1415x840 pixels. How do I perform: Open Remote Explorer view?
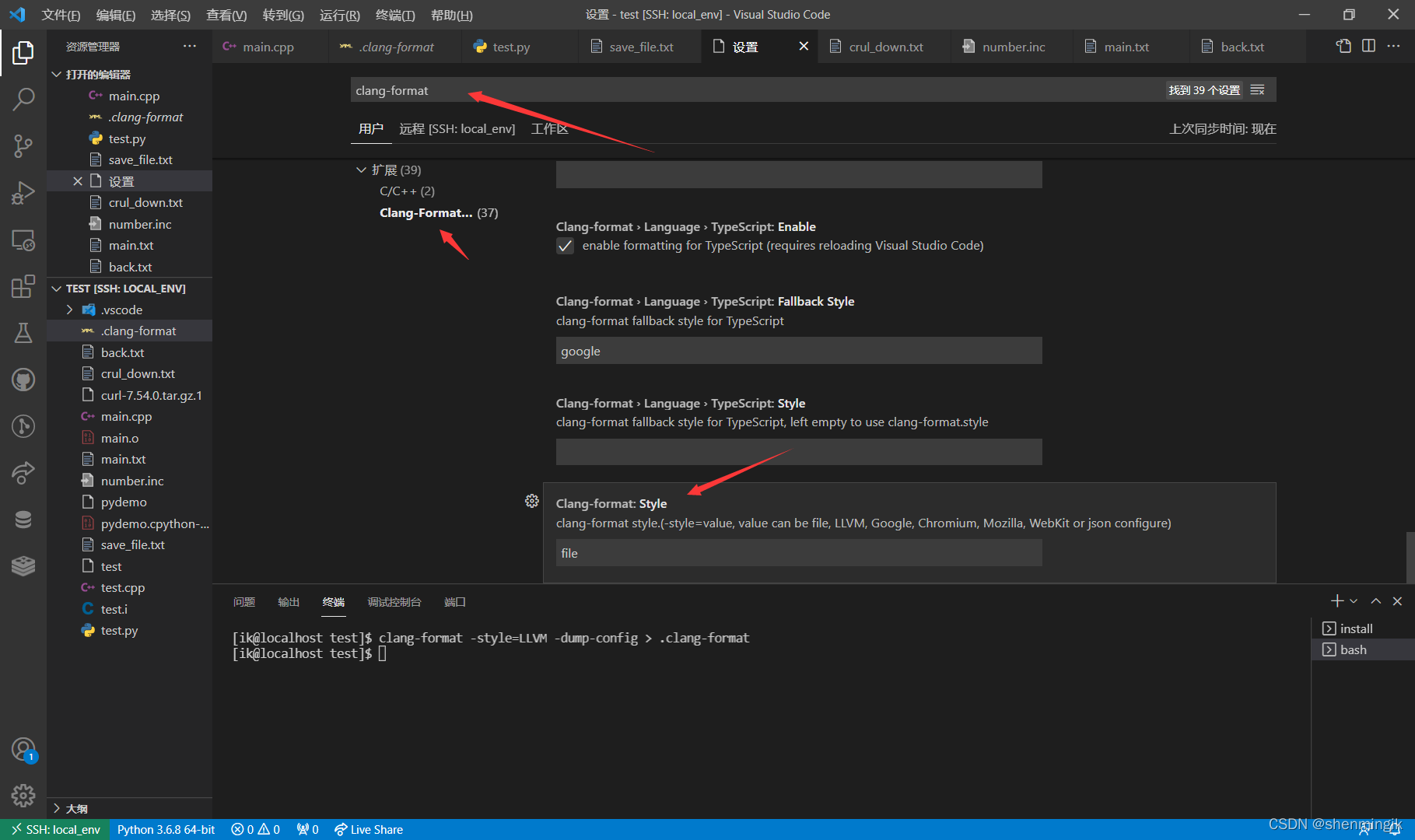pos(23,240)
